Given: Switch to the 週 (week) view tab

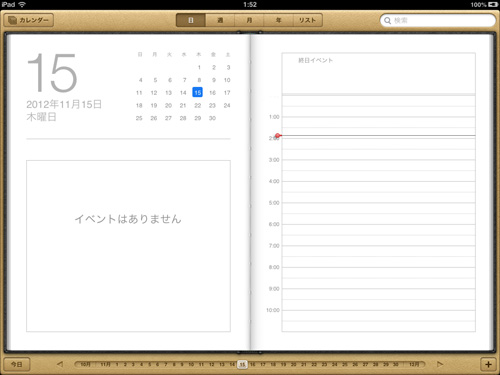Looking at the screenshot, I should (220, 20).
